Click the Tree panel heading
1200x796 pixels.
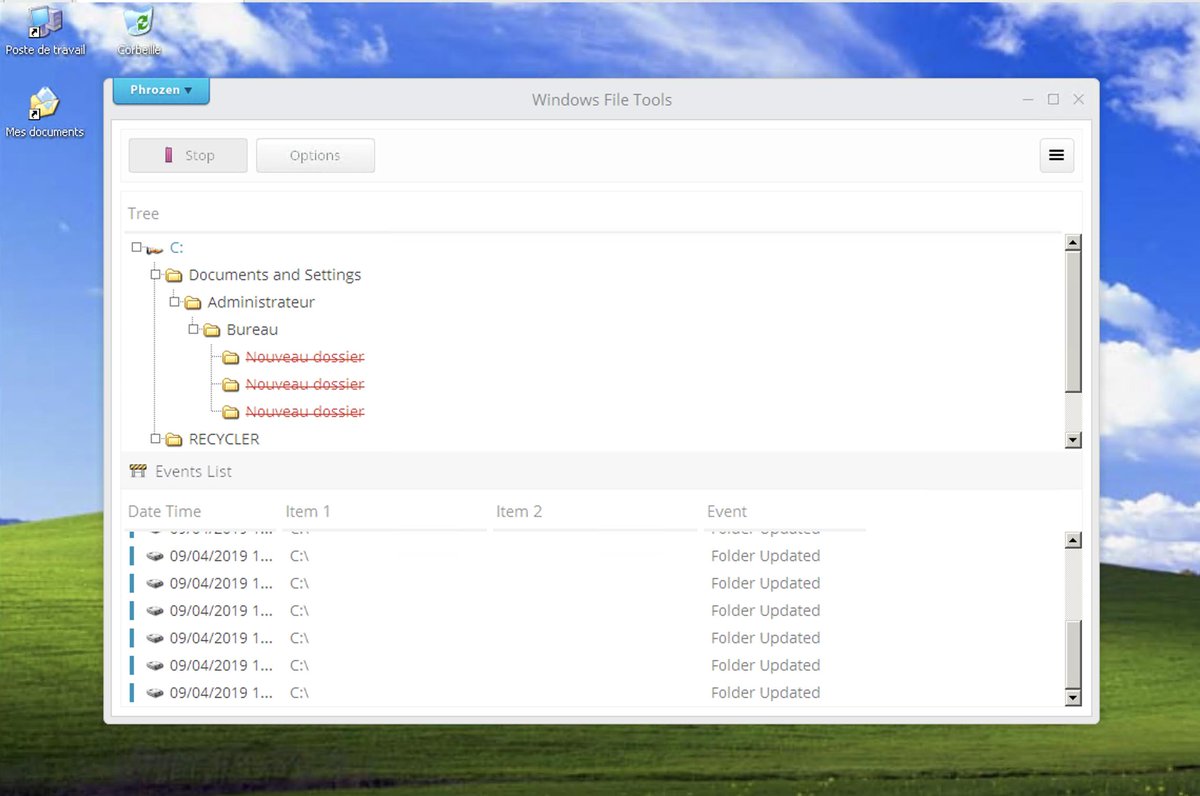point(143,213)
